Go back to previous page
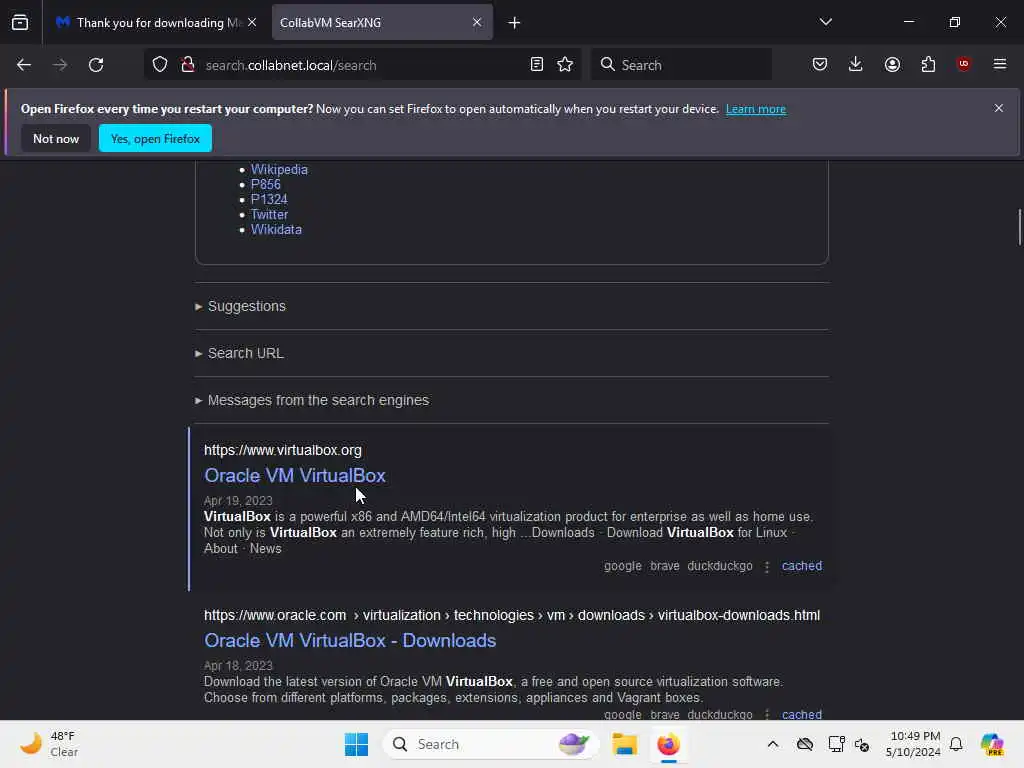This screenshot has width=1024, height=768. coord(24,65)
